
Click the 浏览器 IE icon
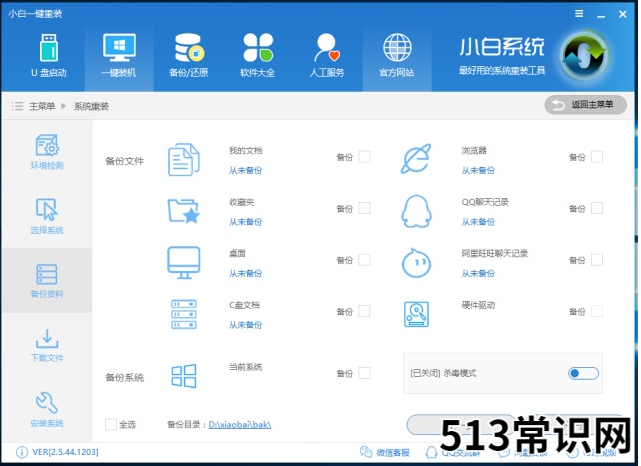416,159
